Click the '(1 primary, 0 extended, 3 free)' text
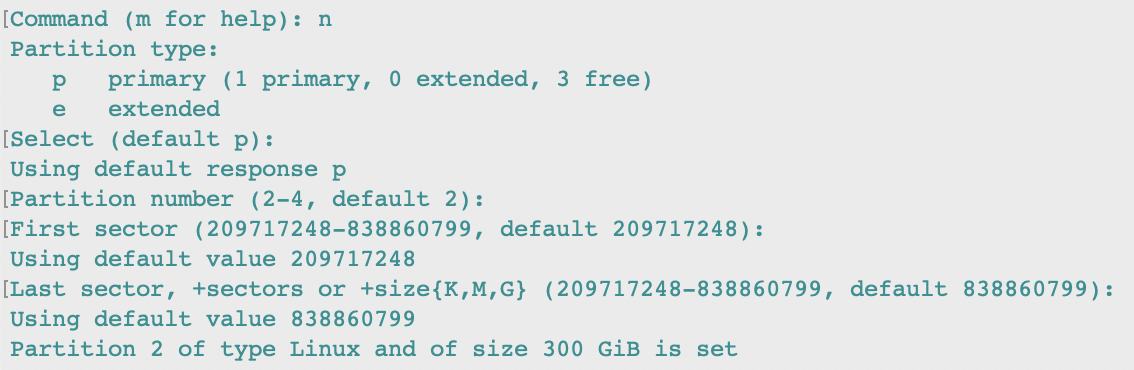The width and height of the screenshot is (1134, 370). pos(437,79)
